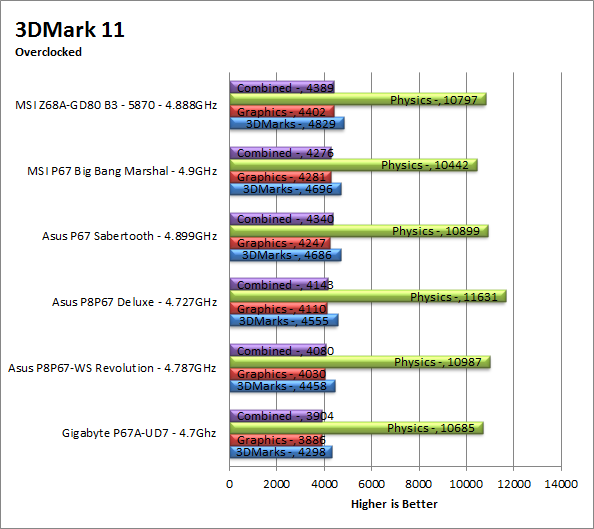Click the '0' axis tick label
The height and width of the screenshot is (529, 594).
point(230,484)
